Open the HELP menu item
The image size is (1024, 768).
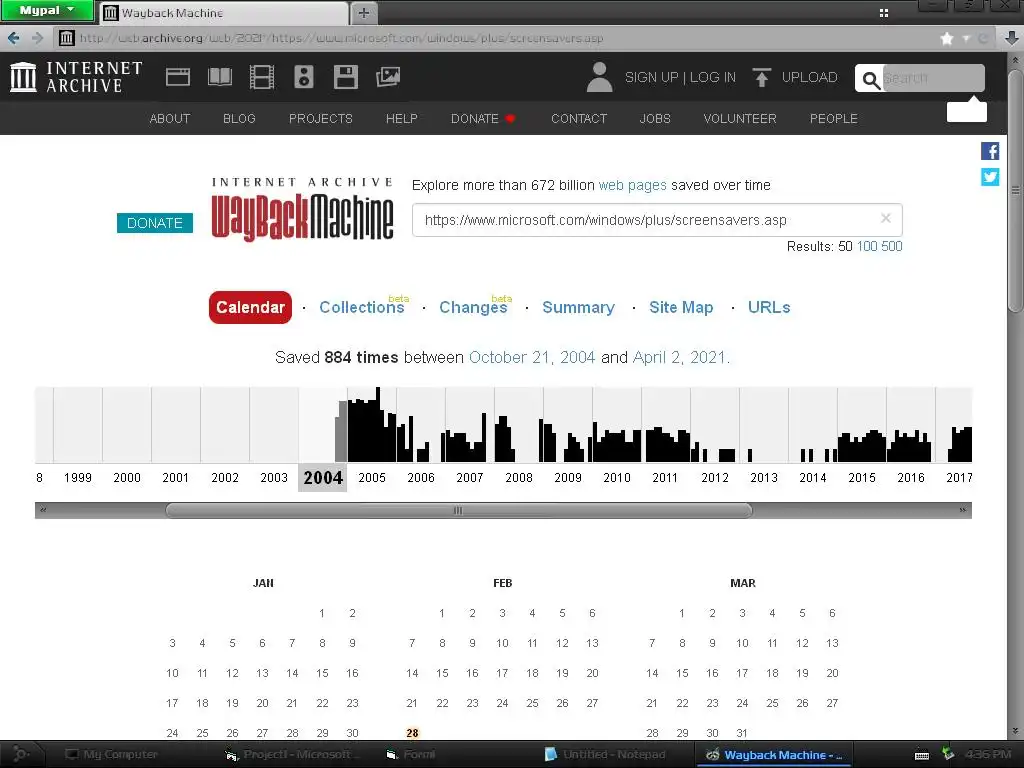pos(402,118)
